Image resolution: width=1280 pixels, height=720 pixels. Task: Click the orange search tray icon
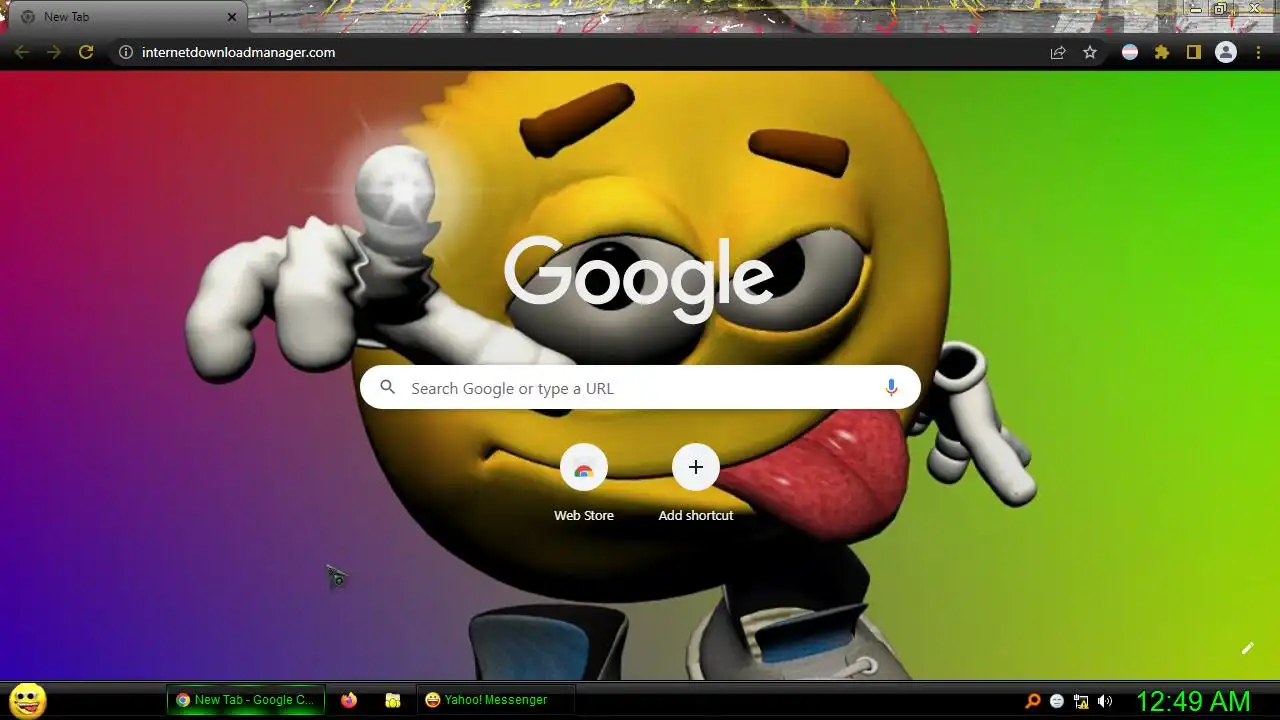tap(1033, 701)
